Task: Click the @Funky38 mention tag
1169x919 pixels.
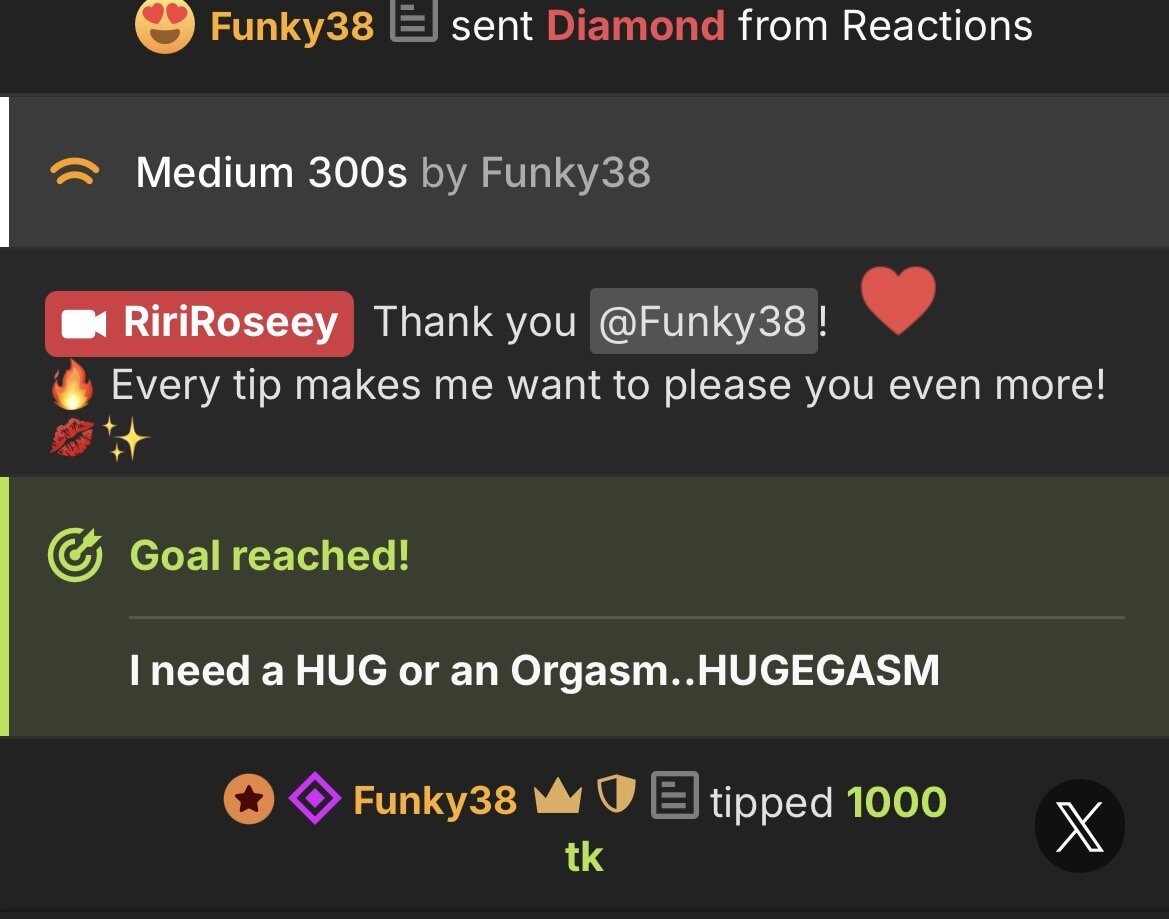Action: [x=704, y=321]
